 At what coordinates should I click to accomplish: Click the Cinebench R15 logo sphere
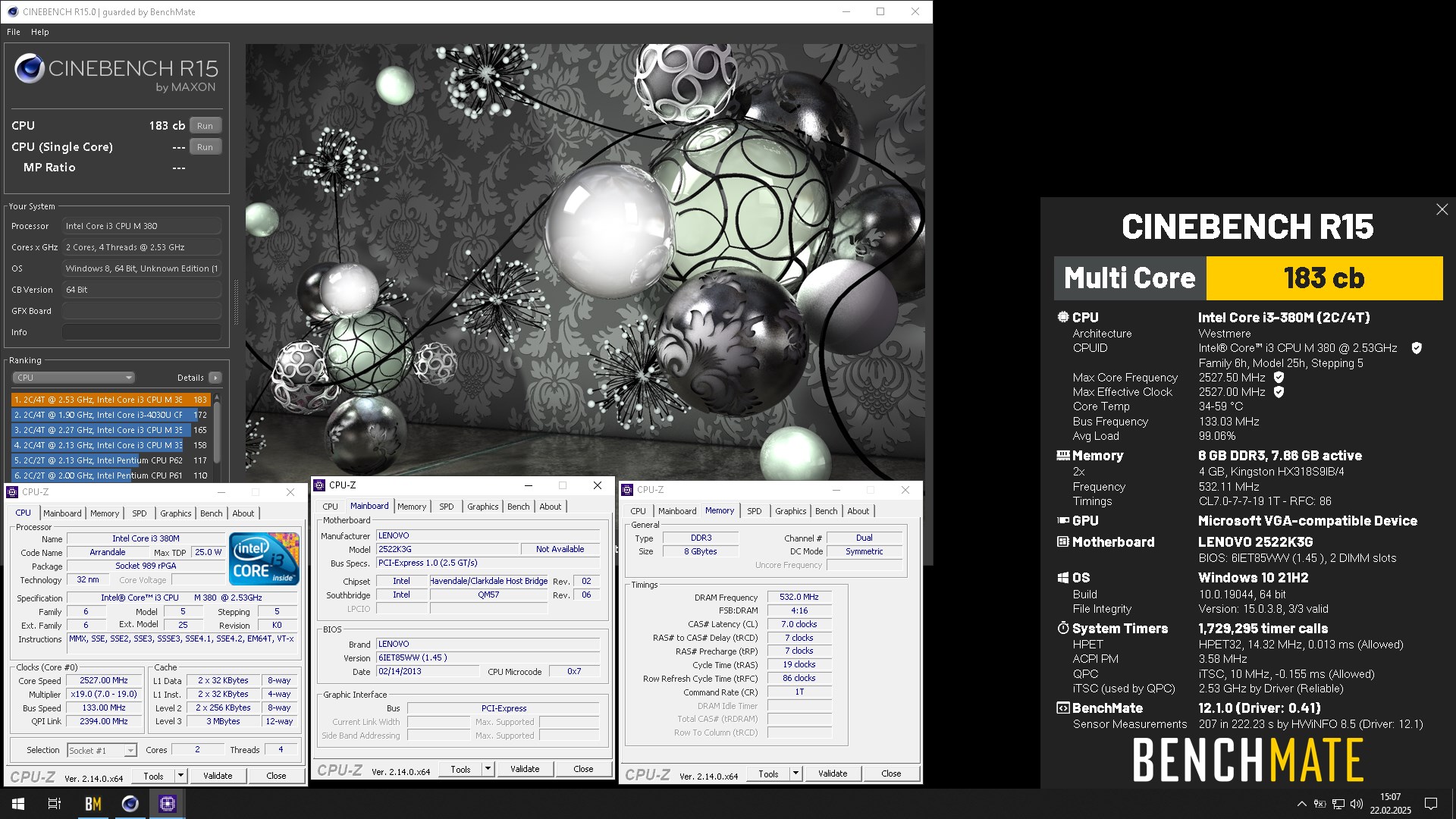[x=30, y=69]
